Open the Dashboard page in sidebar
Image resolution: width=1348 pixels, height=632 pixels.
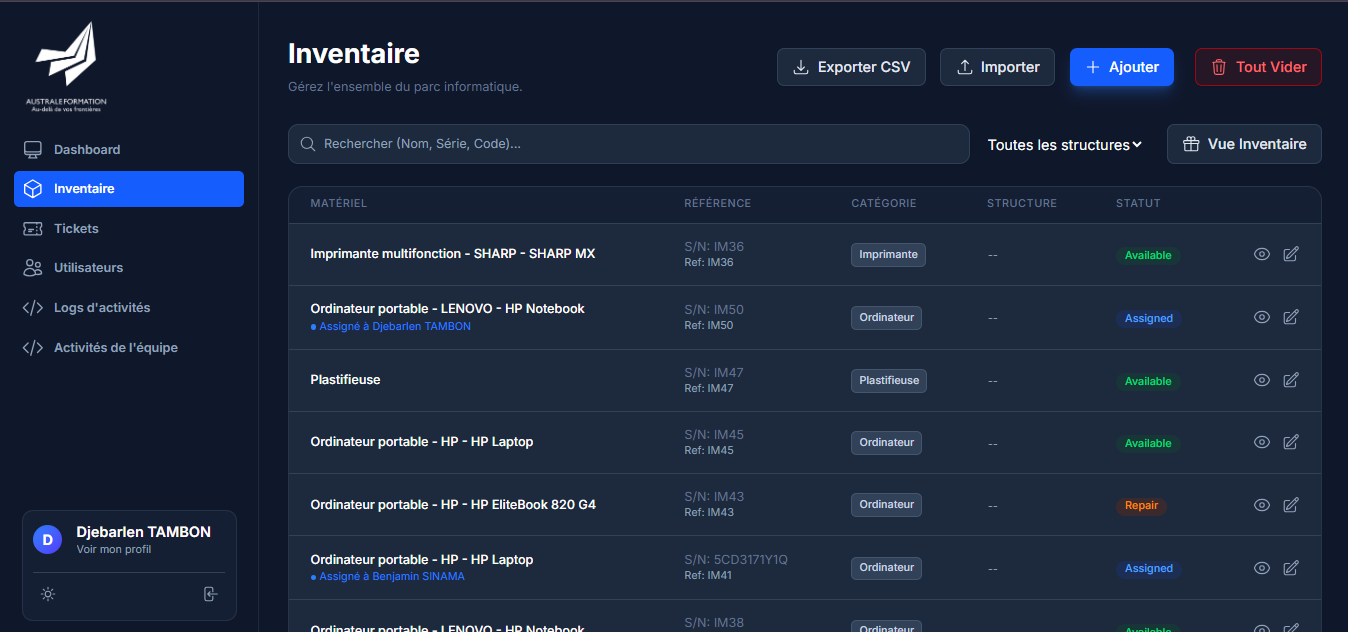click(x=129, y=149)
